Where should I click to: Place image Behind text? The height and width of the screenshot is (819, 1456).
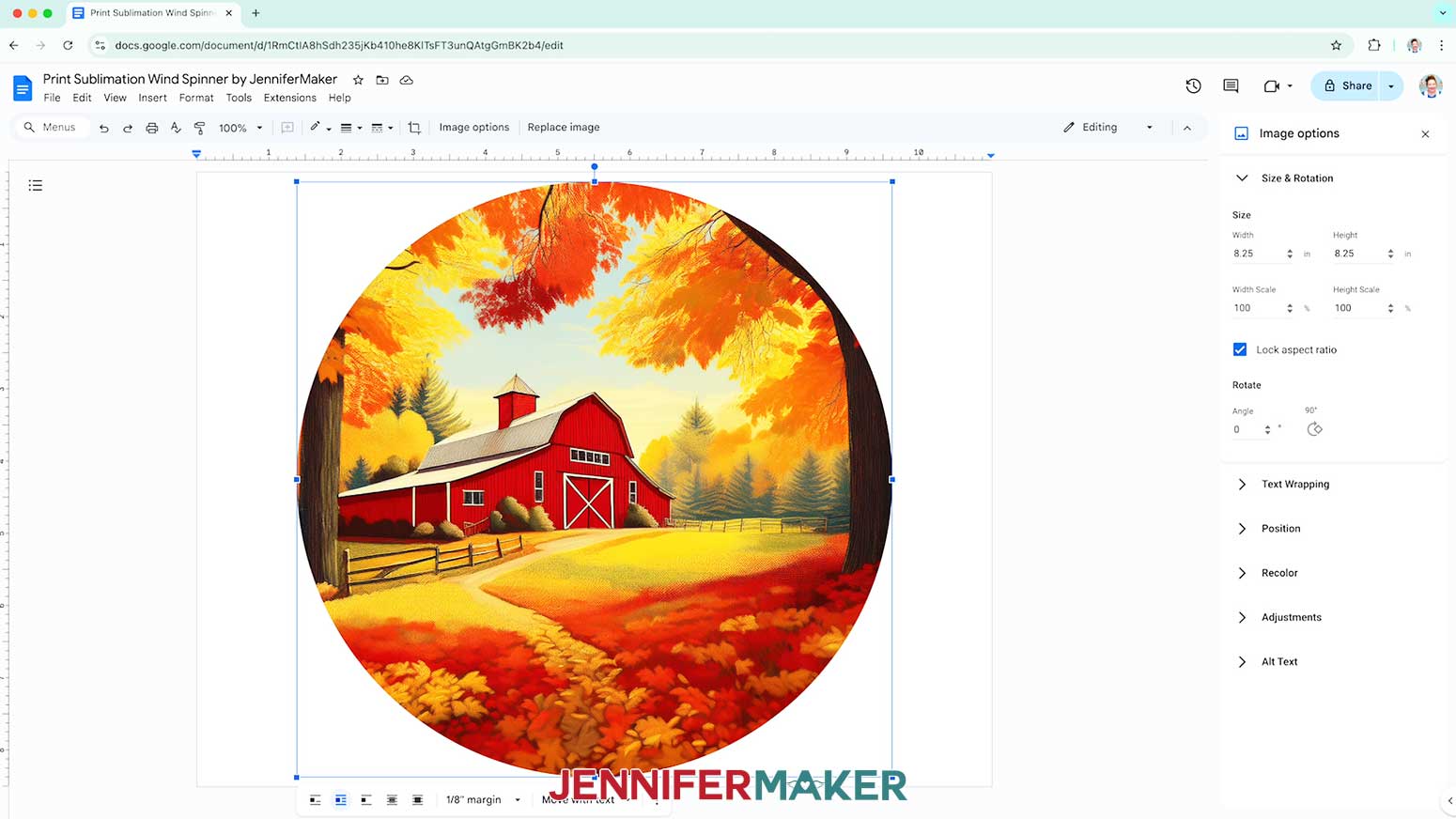392,800
